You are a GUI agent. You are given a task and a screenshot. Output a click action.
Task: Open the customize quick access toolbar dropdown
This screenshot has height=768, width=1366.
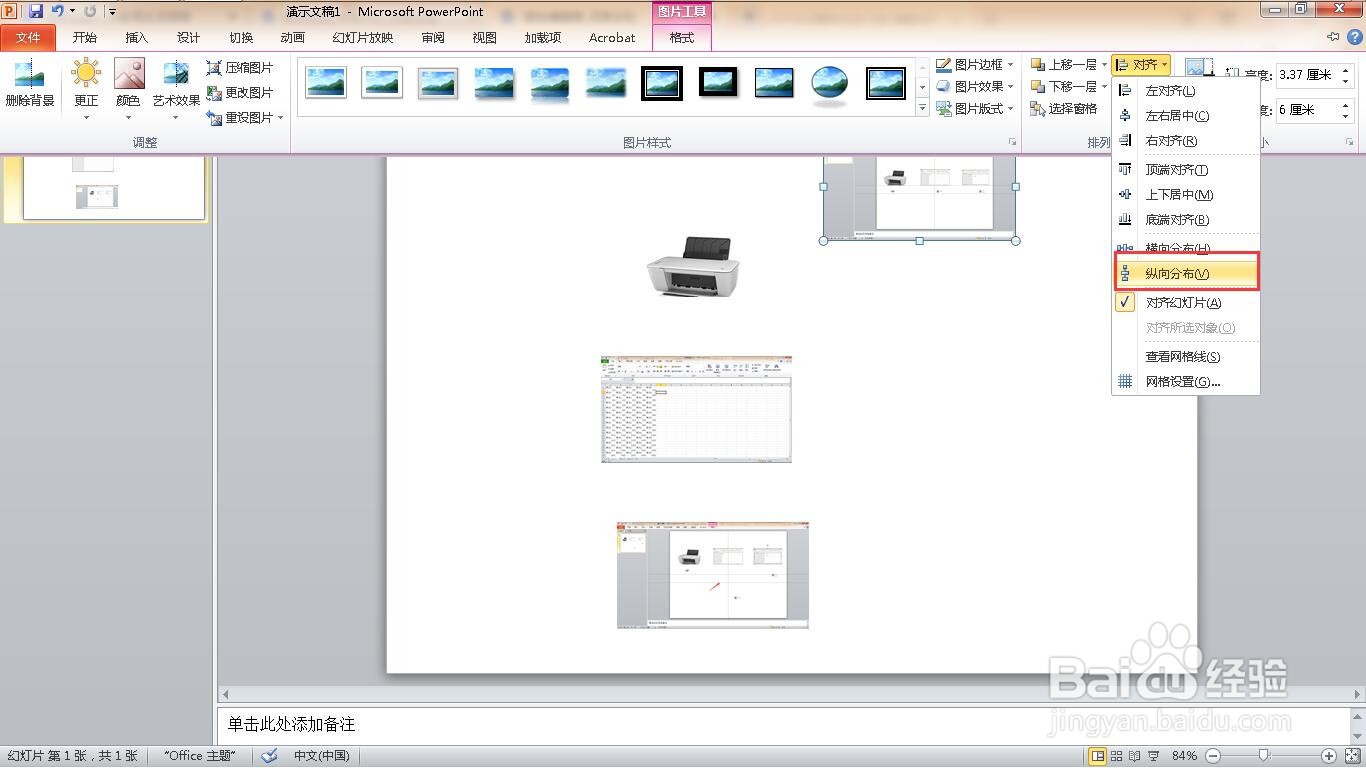click(x=112, y=12)
